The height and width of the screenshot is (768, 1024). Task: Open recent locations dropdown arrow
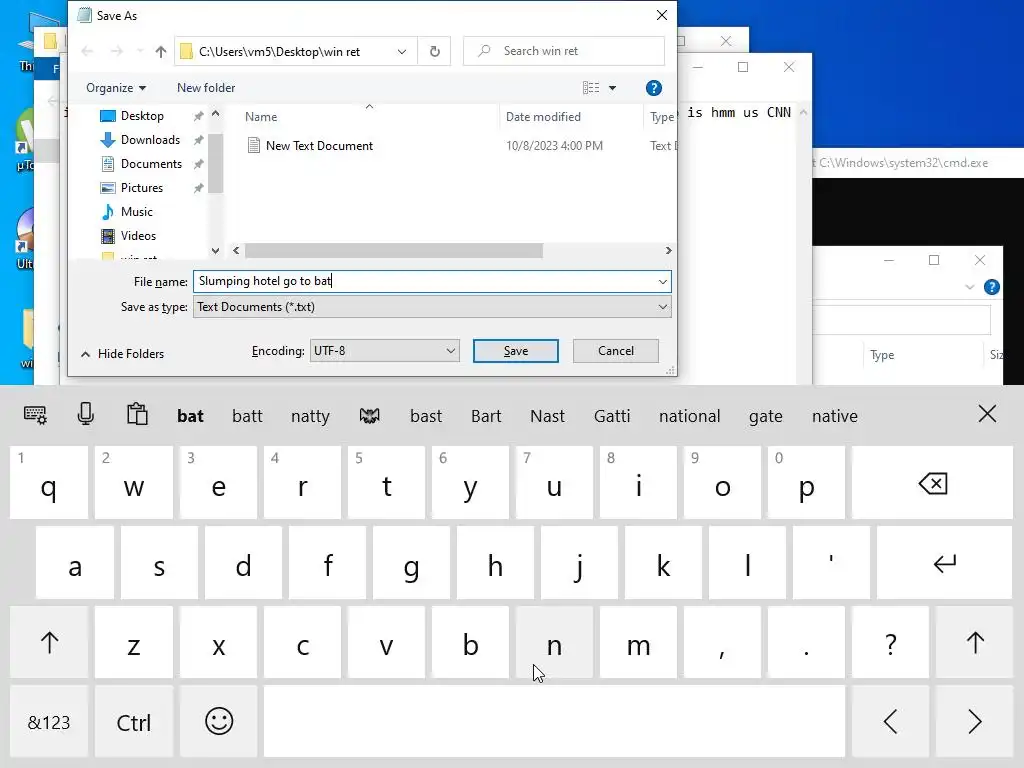click(140, 52)
